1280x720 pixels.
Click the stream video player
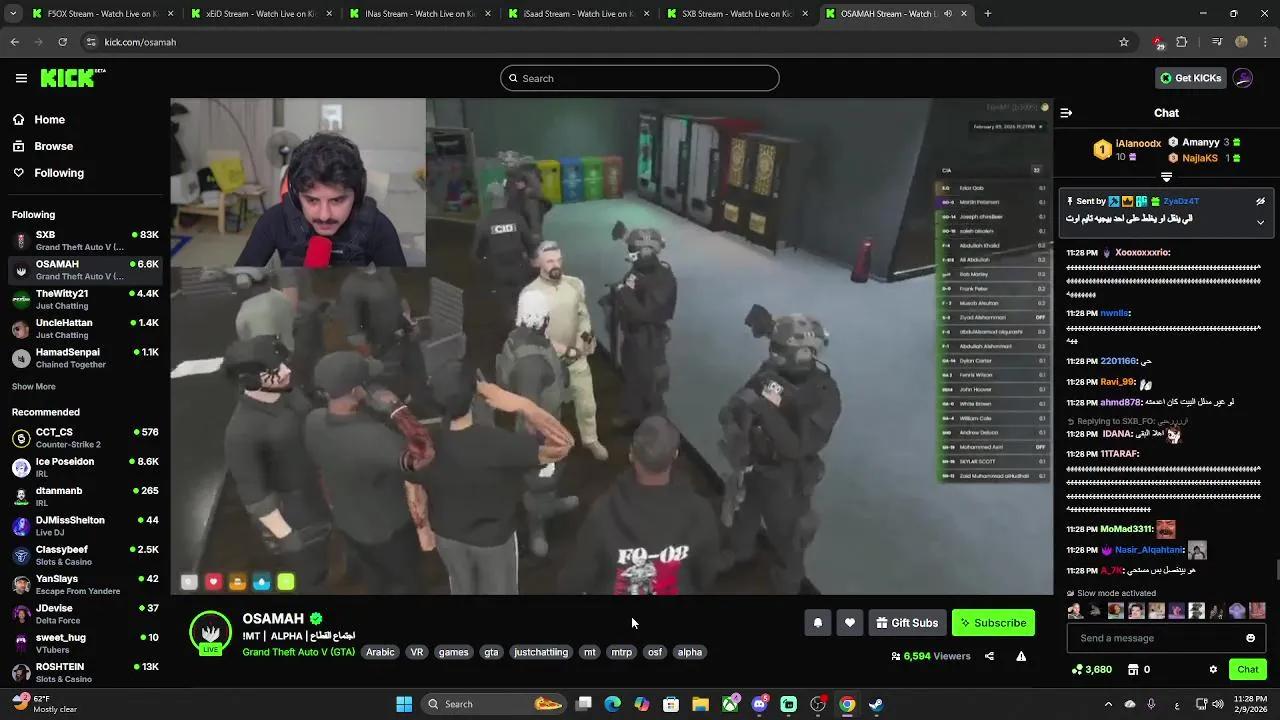point(611,346)
